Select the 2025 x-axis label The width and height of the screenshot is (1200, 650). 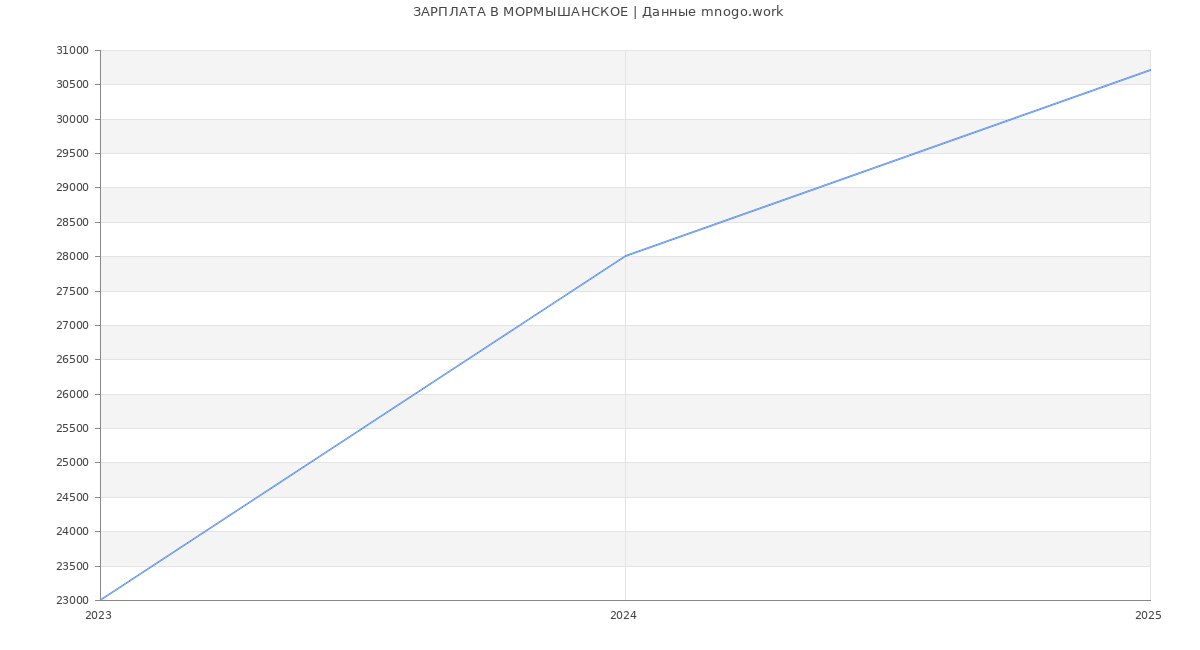point(1148,616)
